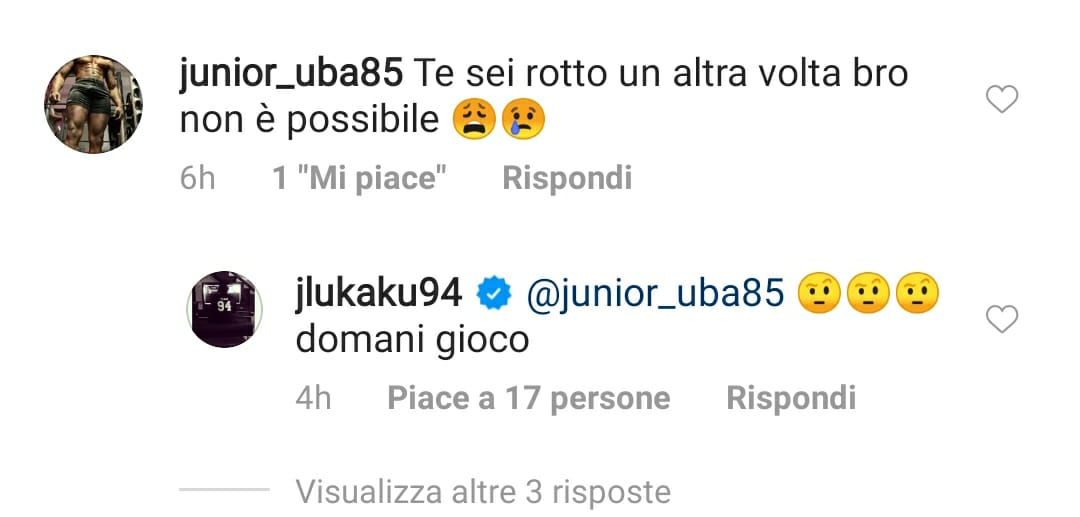Click the blue verified badge next to jlukaku94
1080x517 pixels.
(494, 295)
